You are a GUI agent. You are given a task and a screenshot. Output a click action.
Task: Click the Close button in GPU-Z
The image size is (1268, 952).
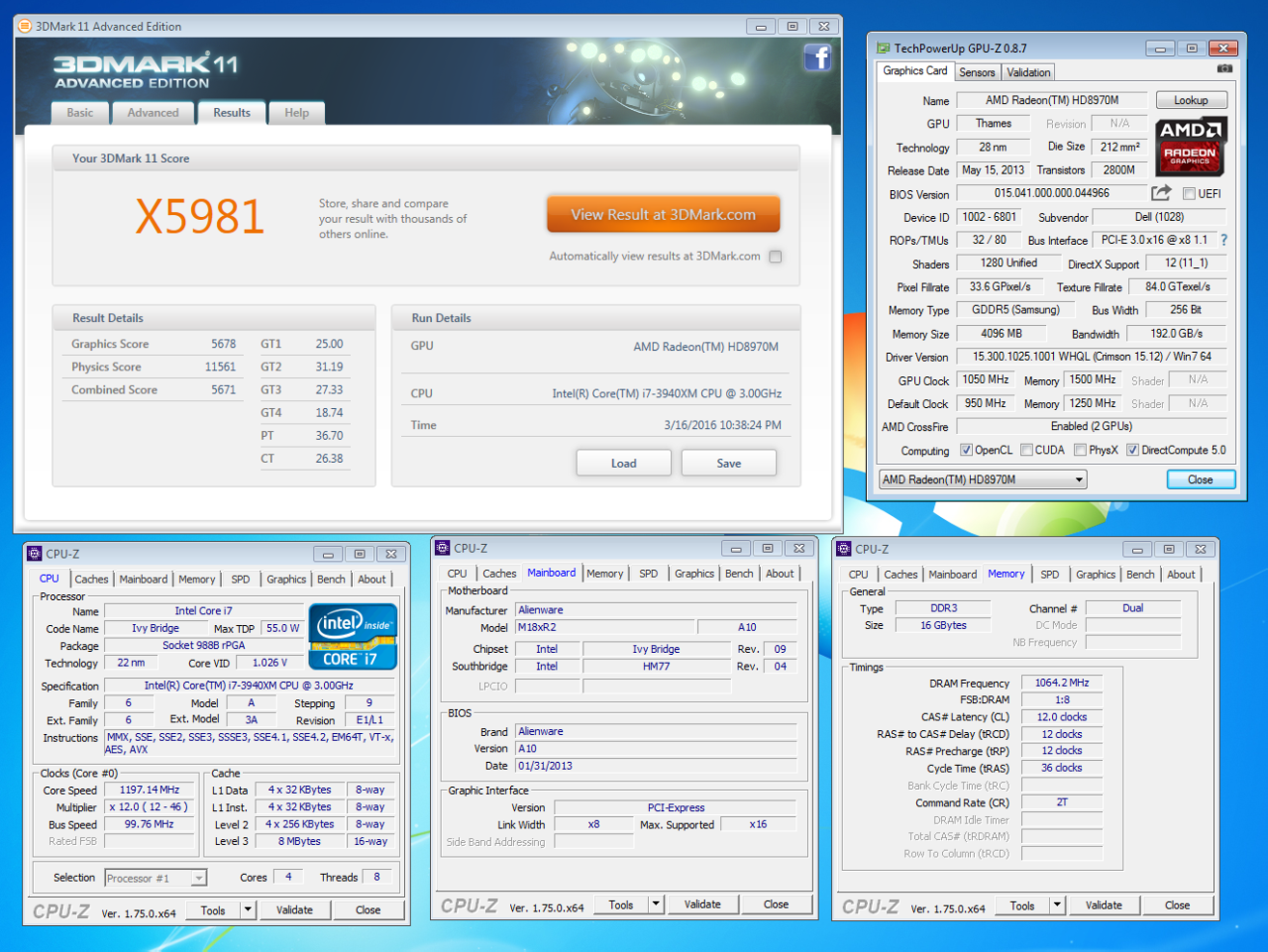[1201, 479]
